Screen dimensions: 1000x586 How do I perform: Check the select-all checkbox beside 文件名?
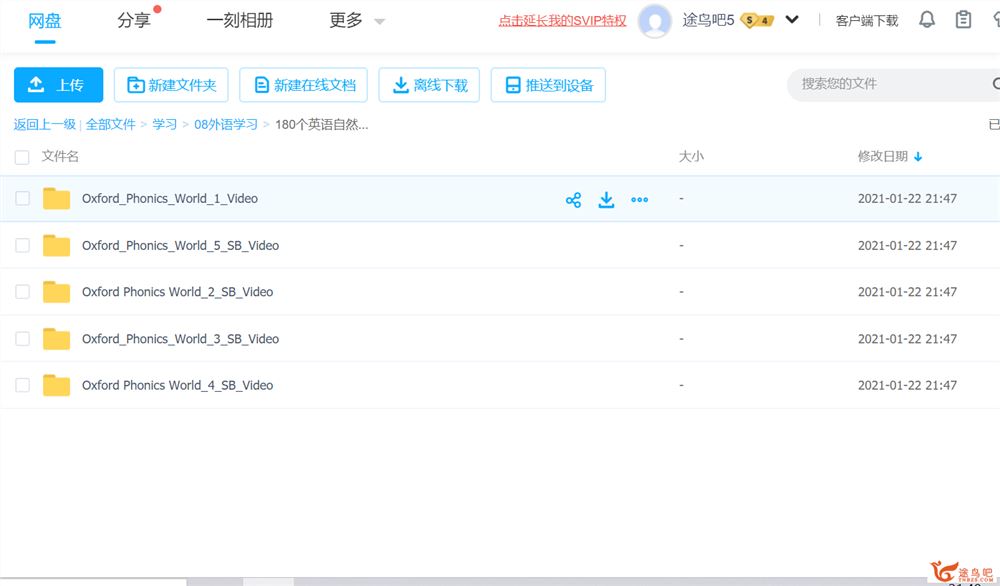pos(22,157)
